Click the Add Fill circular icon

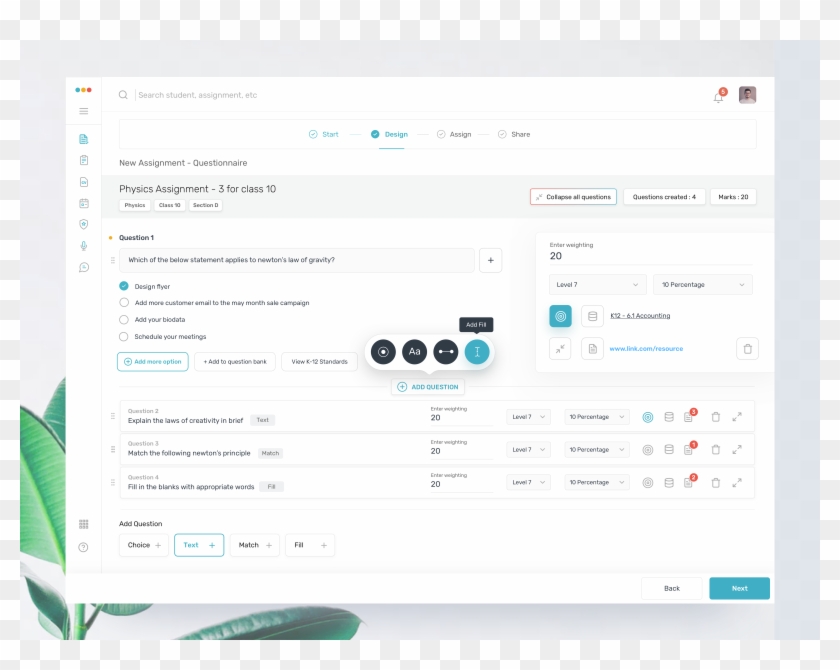coord(477,352)
